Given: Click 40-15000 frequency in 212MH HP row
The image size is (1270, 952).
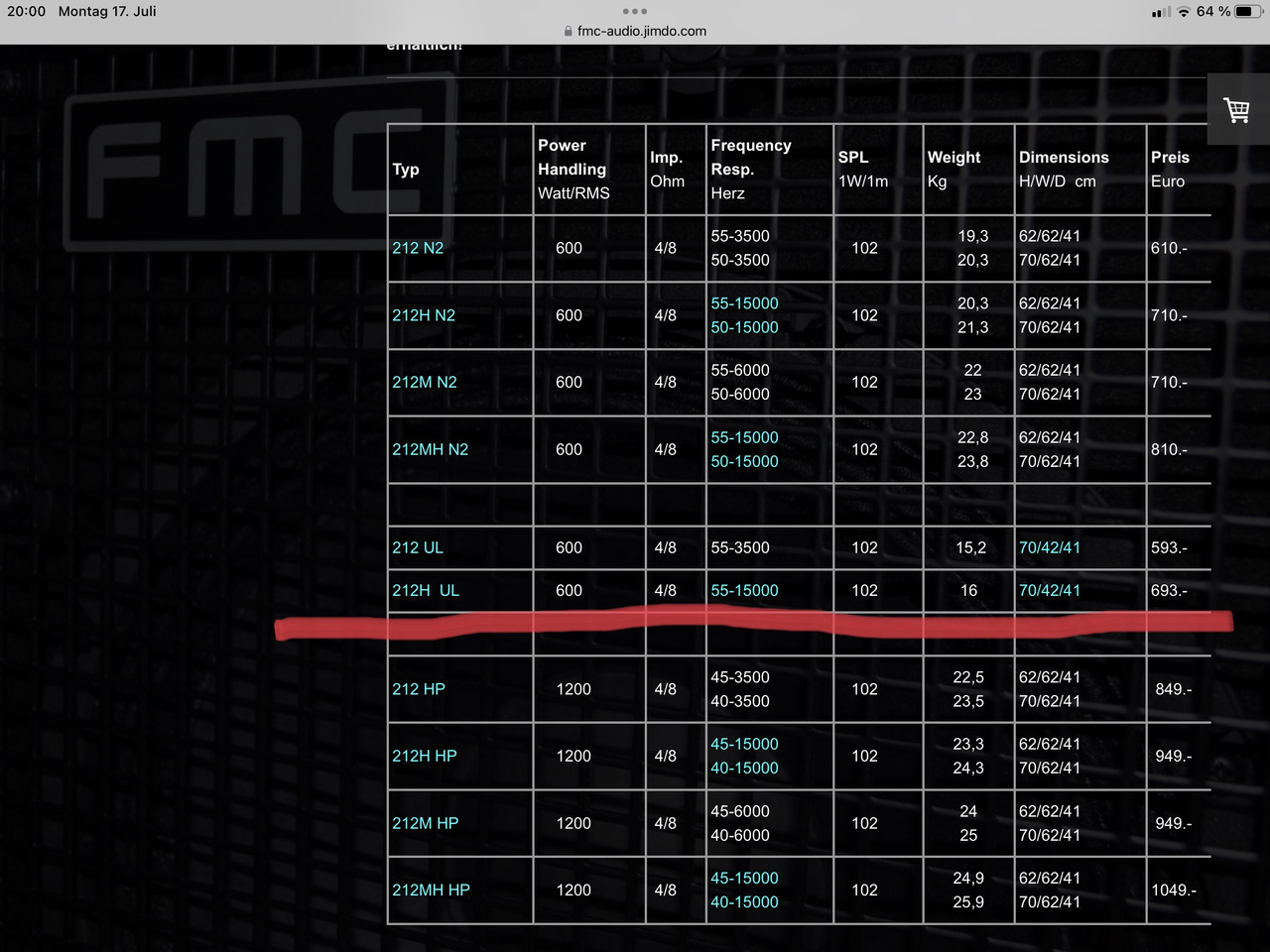Looking at the screenshot, I should (744, 901).
